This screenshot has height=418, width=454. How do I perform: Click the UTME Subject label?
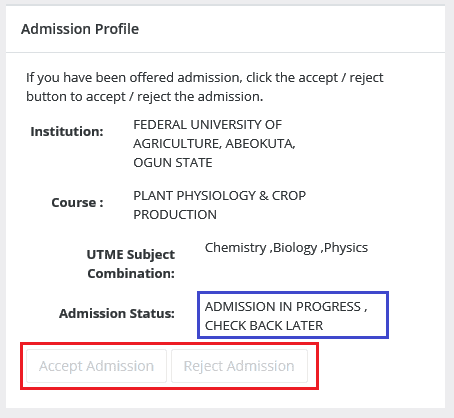point(131,255)
